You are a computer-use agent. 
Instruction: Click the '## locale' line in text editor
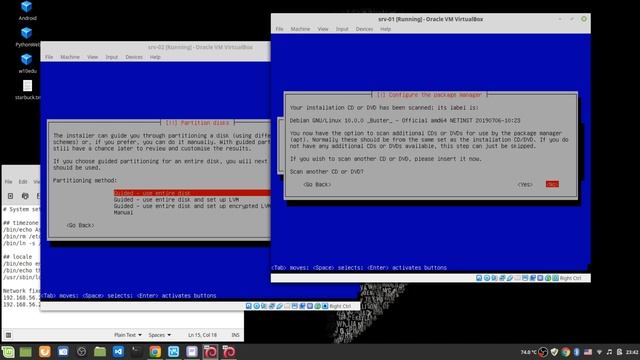[18, 257]
